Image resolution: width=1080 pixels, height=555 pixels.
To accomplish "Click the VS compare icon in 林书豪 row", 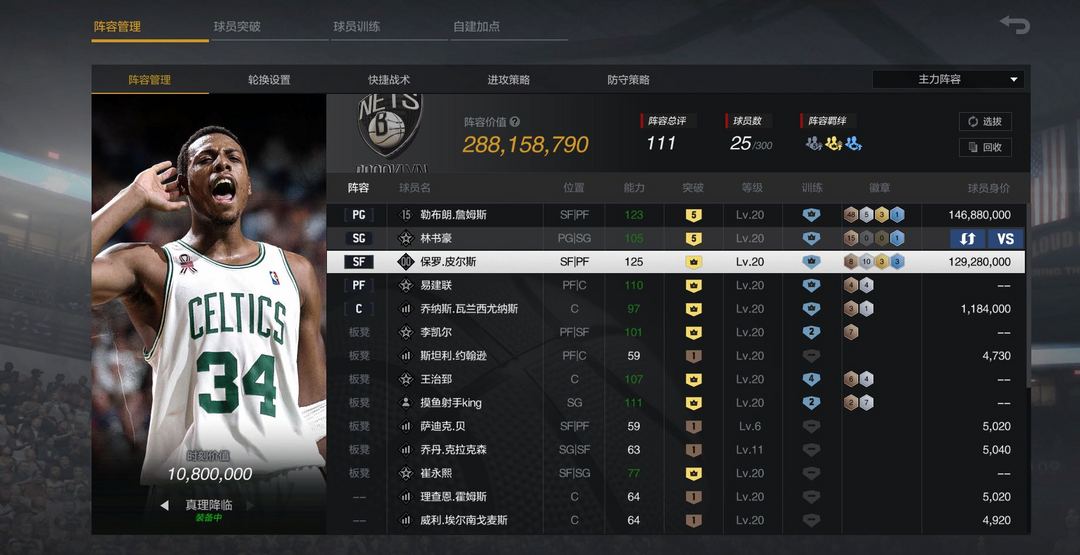I will 1006,239.
